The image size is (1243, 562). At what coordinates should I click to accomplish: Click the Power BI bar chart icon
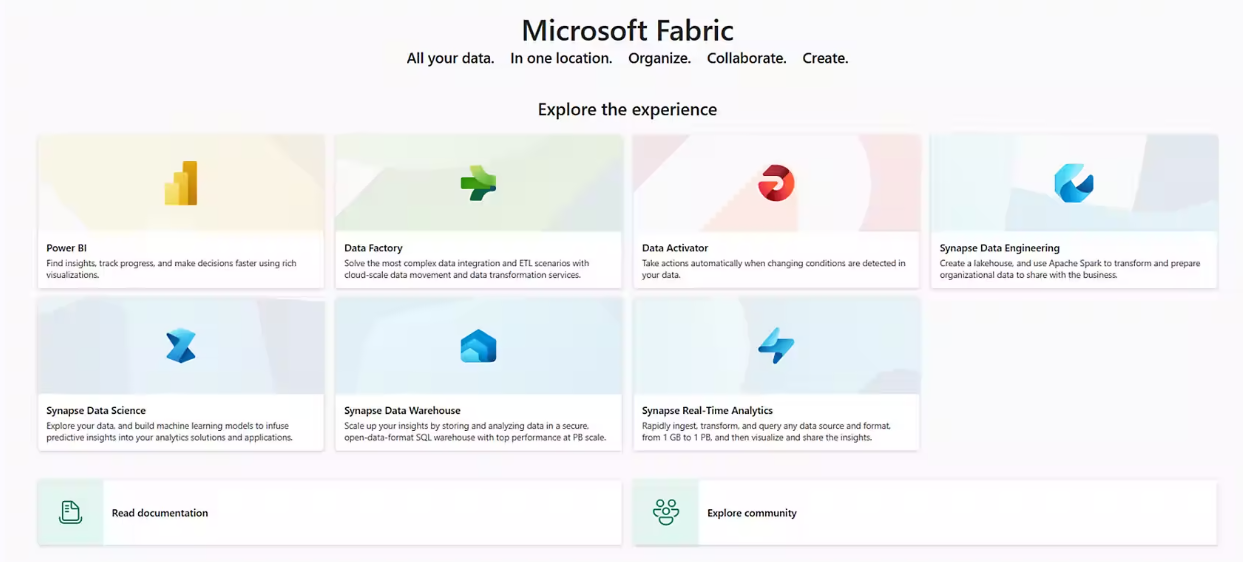[x=181, y=183]
